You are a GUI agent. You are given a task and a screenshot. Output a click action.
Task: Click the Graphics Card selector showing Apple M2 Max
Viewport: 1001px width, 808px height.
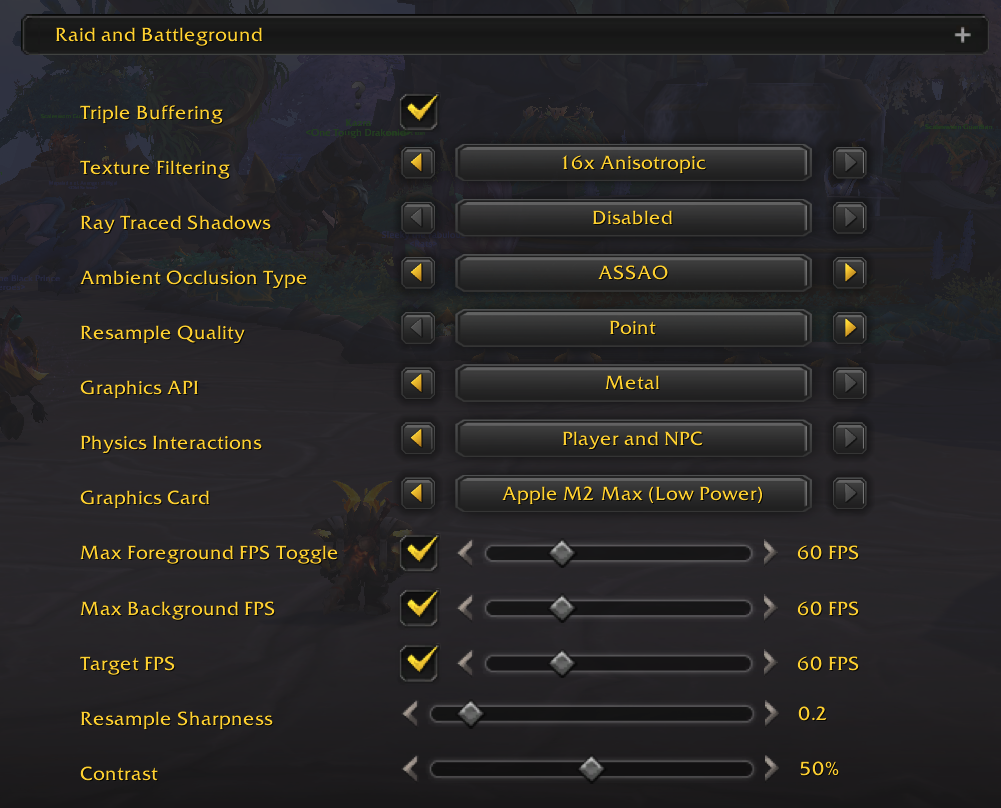pos(632,493)
